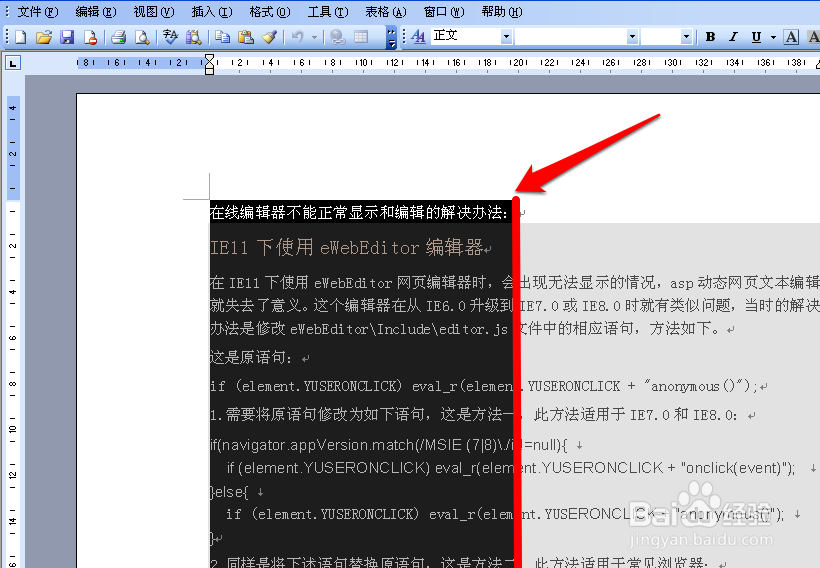Open a file with the folder icon
This screenshot has height=568, width=820.
tap(44, 37)
